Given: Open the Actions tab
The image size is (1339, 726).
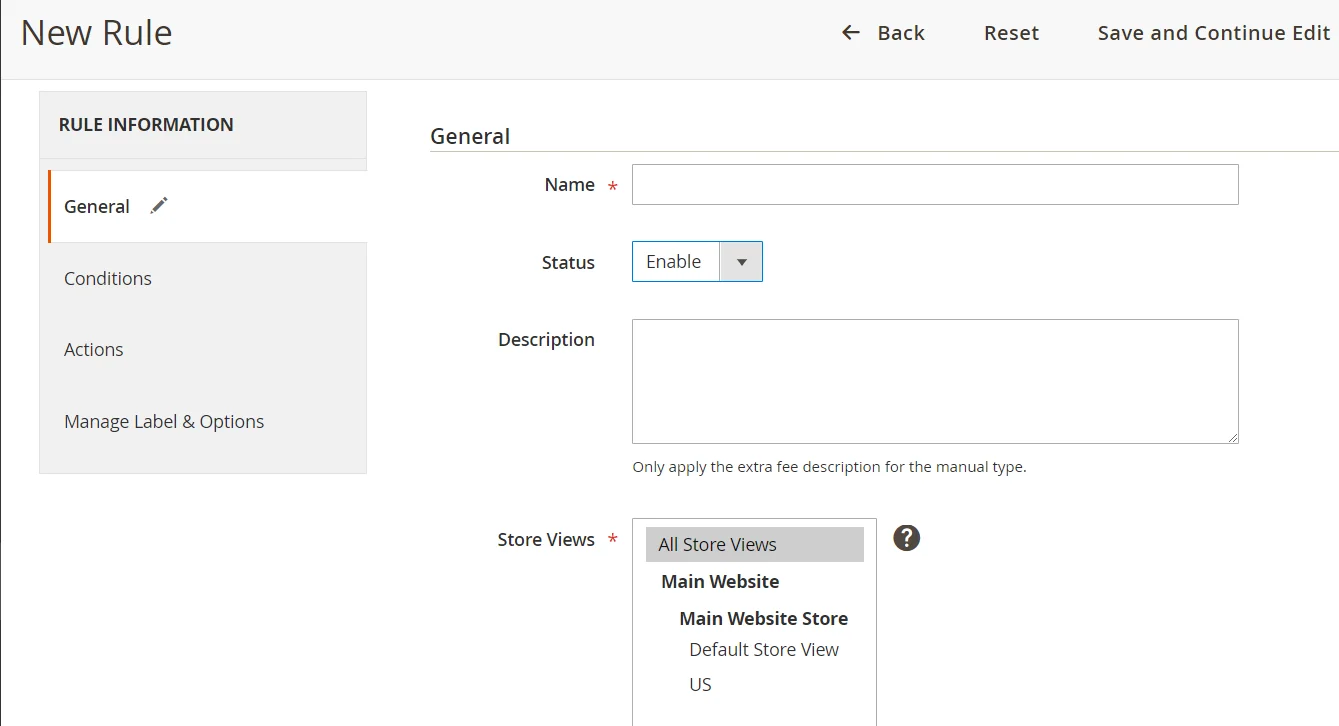Looking at the screenshot, I should 94,350.
